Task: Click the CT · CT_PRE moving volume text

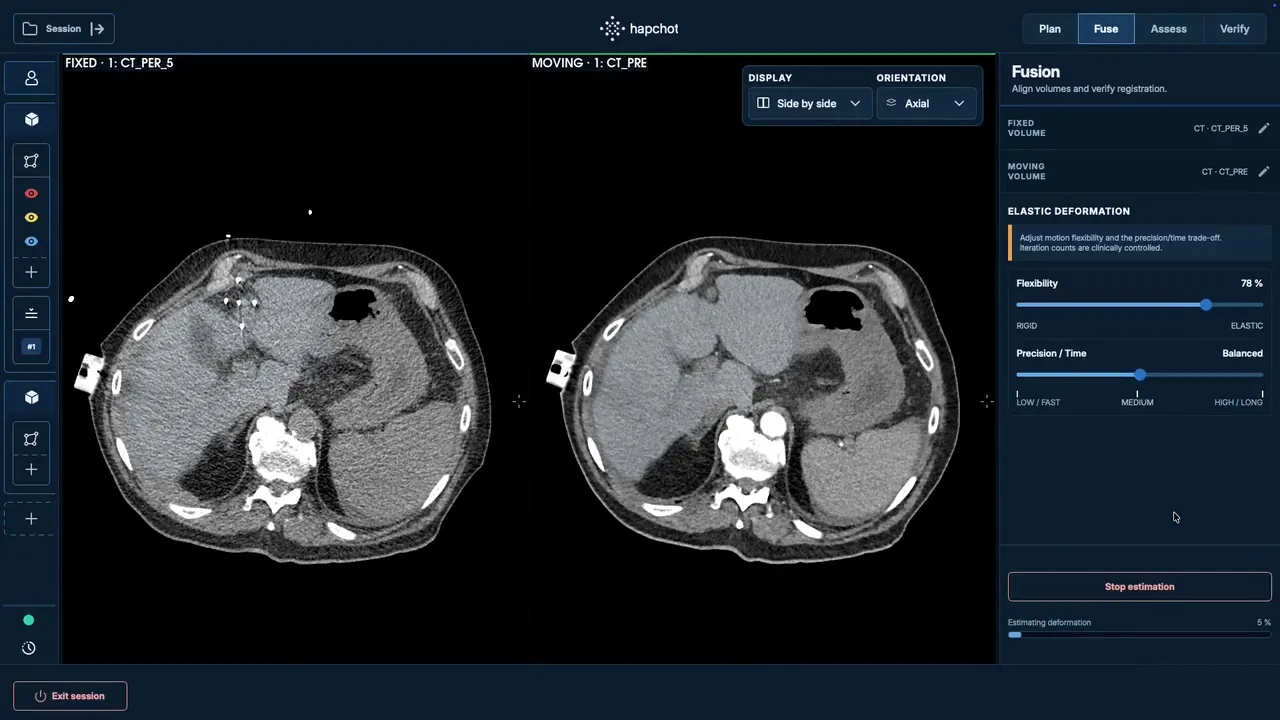Action: pos(1224,171)
